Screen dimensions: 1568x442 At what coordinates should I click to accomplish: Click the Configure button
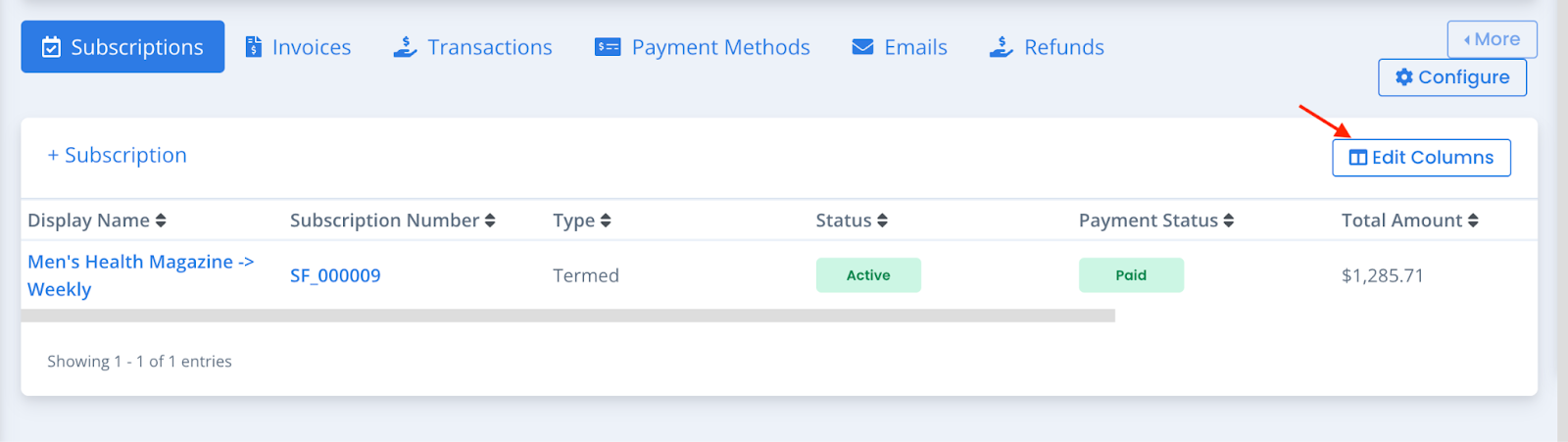pyautogui.click(x=1452, y=77)
